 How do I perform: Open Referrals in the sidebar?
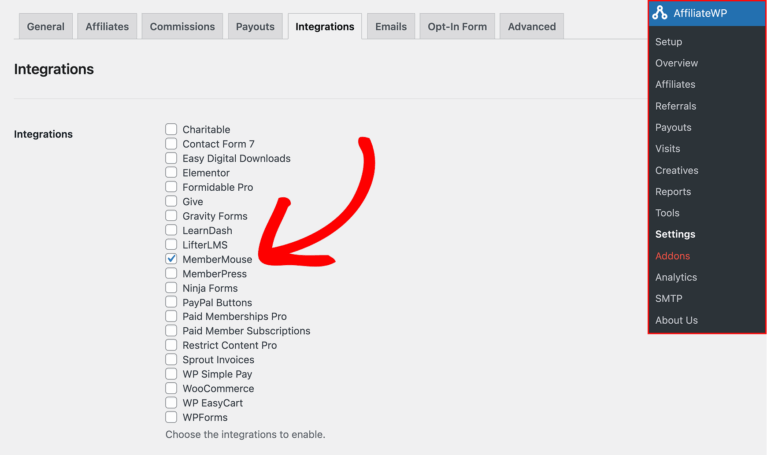coord(676,106)
